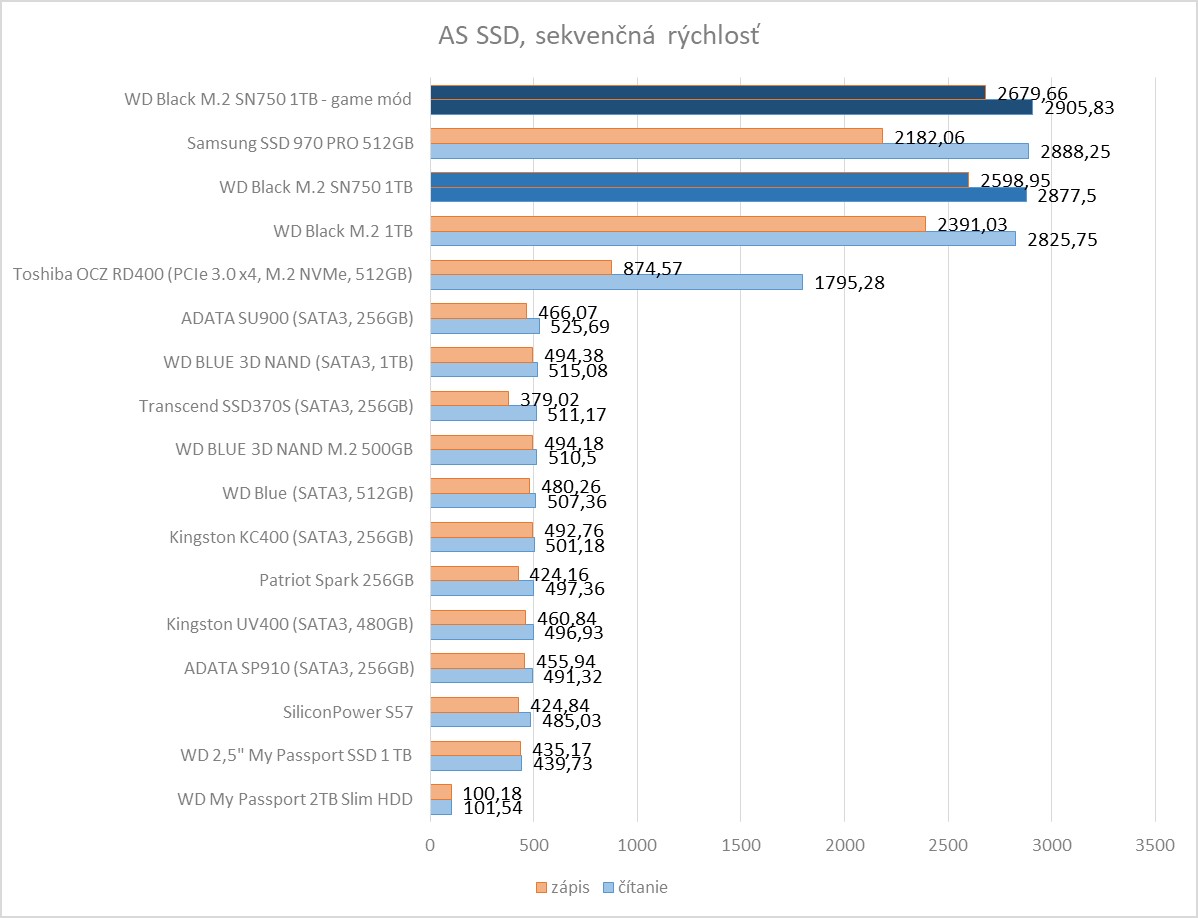Click the WD Black M.2 1TB orange bar
1198x918 pixels.
(x=678, y=224)
